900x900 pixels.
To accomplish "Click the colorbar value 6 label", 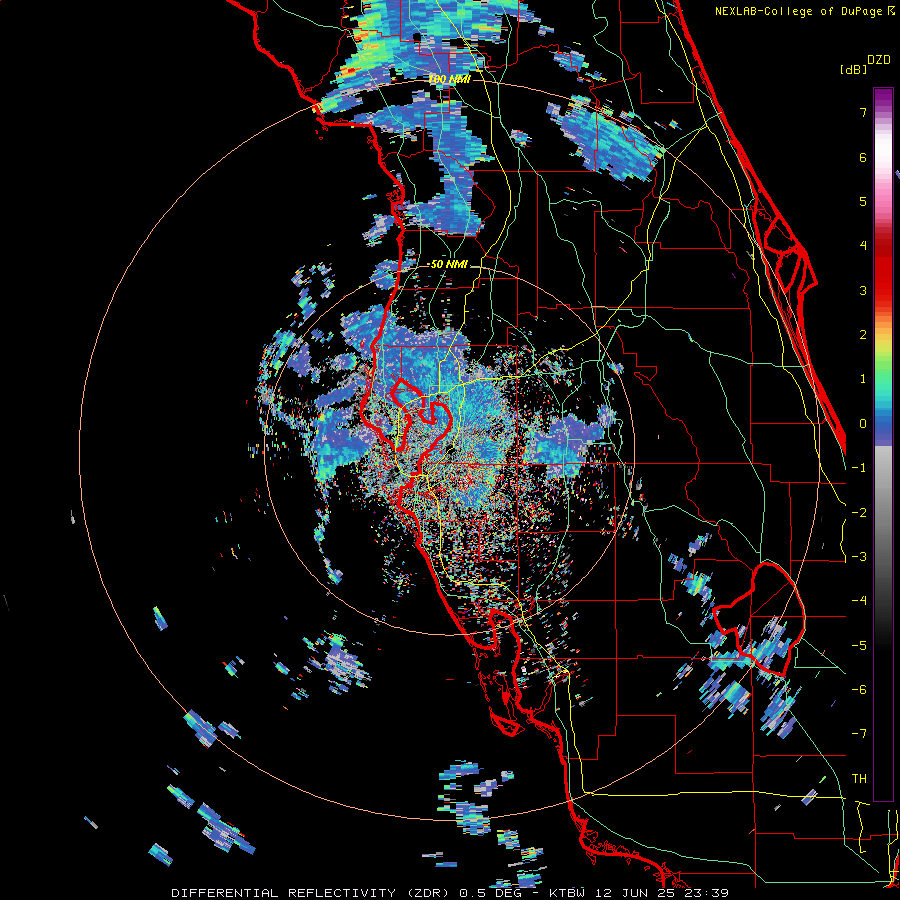I will coord(863,157).
